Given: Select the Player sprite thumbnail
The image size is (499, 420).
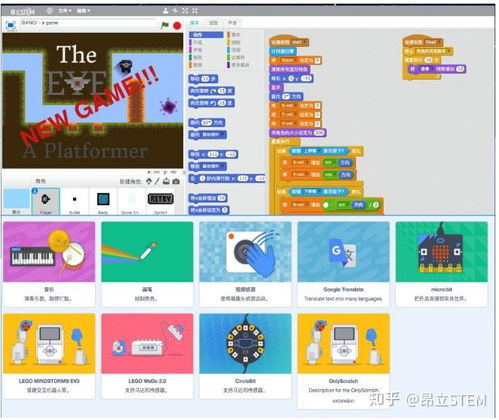Looking at the screenshot, I should pyautogui.click(x=46, y=201).
